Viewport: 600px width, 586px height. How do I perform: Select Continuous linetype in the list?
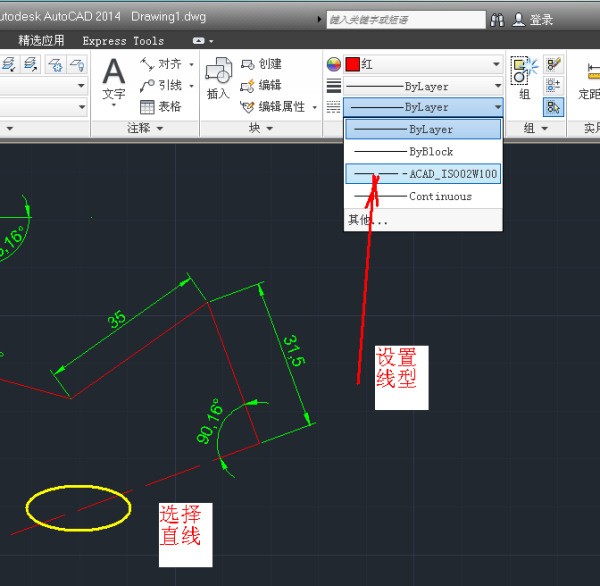click(x=423, y=196)
